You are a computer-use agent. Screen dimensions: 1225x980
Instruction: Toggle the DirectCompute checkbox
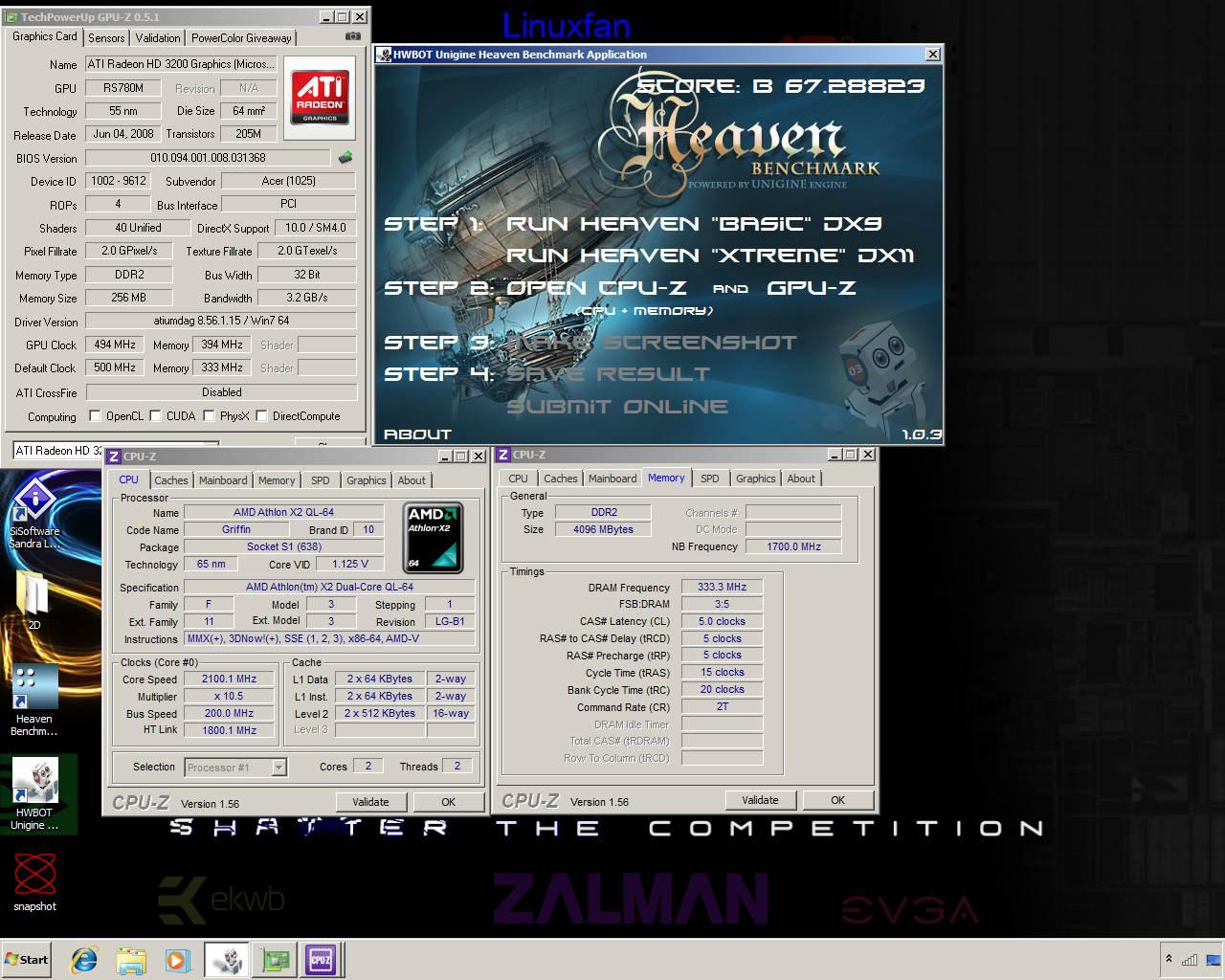(x=261, y=416)
